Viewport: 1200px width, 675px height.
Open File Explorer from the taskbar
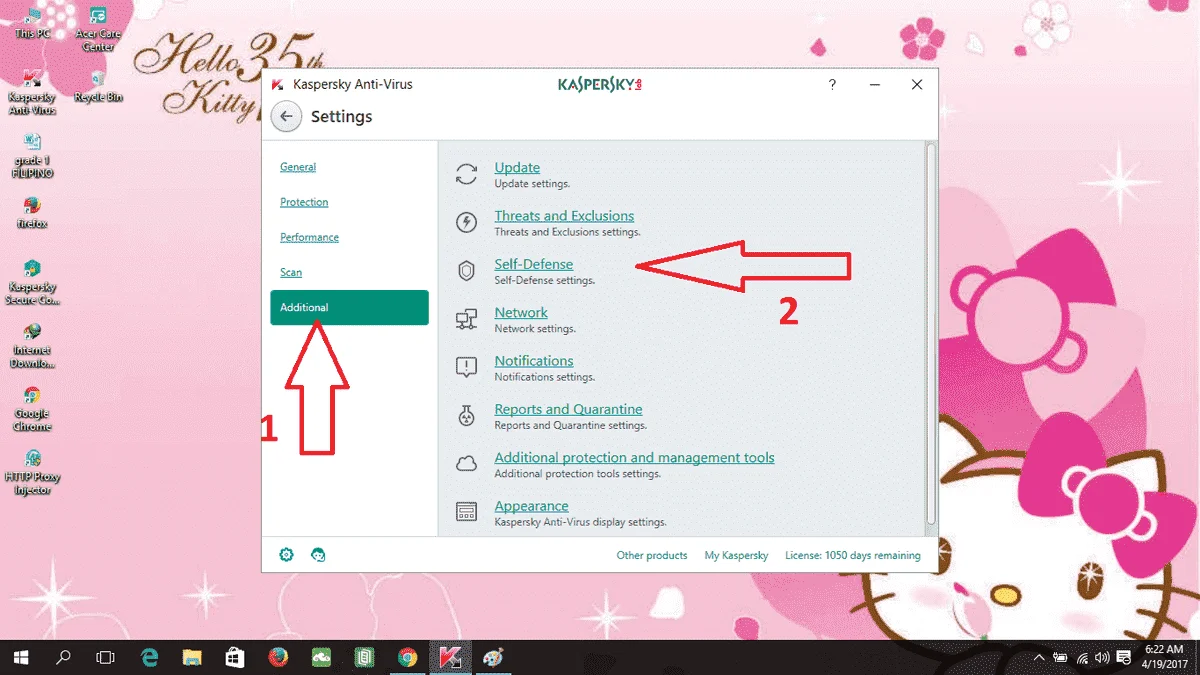(x=193, y=657)
